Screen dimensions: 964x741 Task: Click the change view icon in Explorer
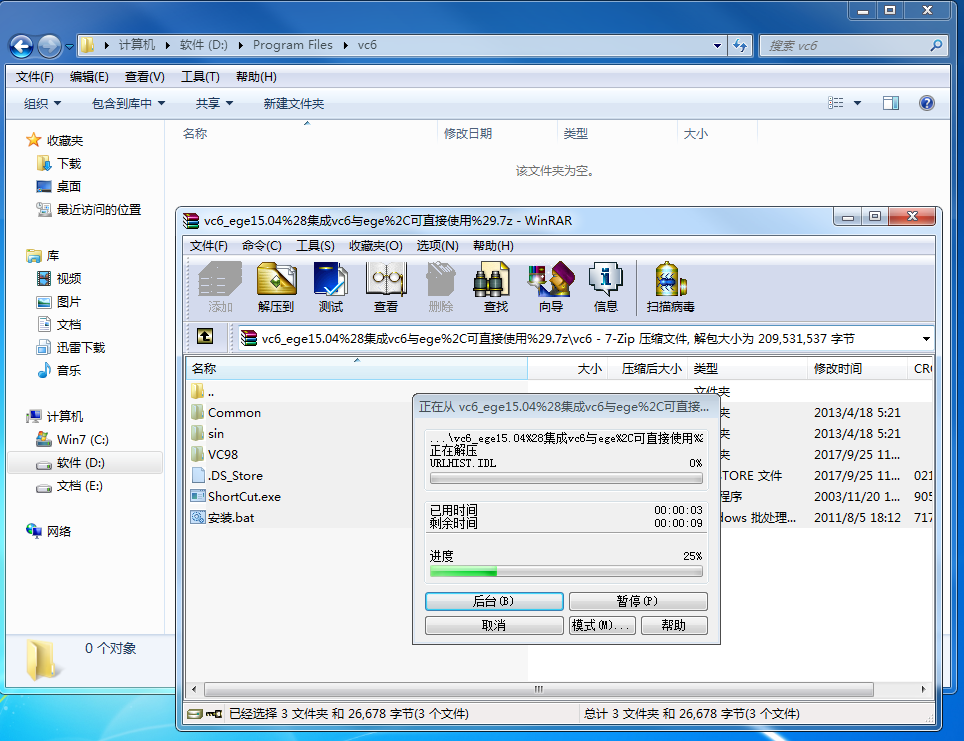point(836,103)
